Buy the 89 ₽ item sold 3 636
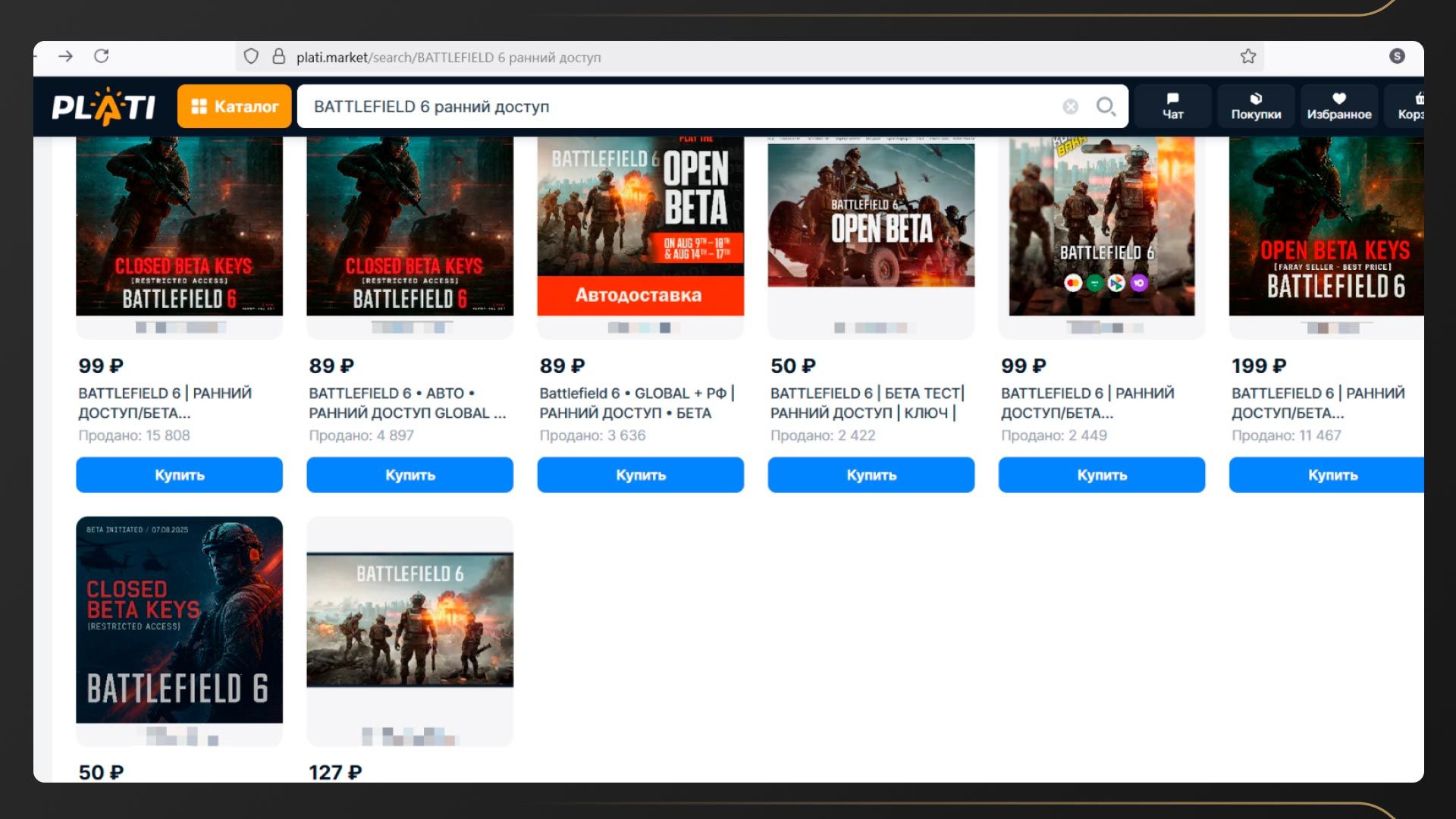1456x819 pixels. pyautogui.click(x=640, y=475)
